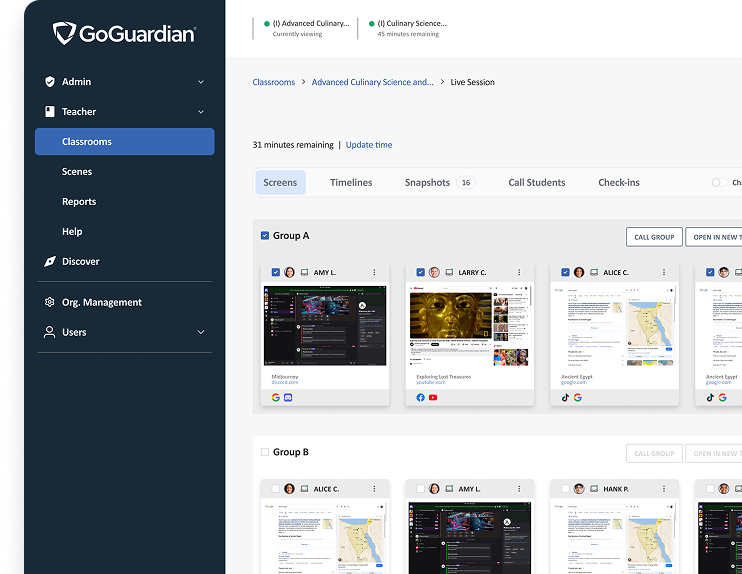
Task: Click the GoGuardian shield logo
Action: (64, 33)
